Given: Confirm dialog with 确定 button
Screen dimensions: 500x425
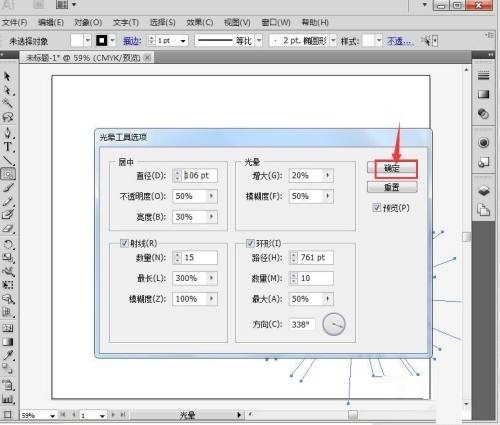Looking at the screenshot, I should (x=392, y=168).
